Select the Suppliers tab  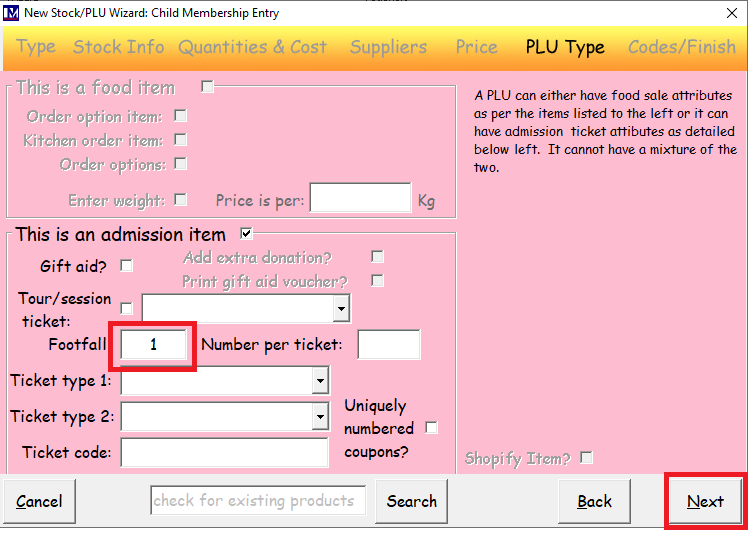[389, 47]
